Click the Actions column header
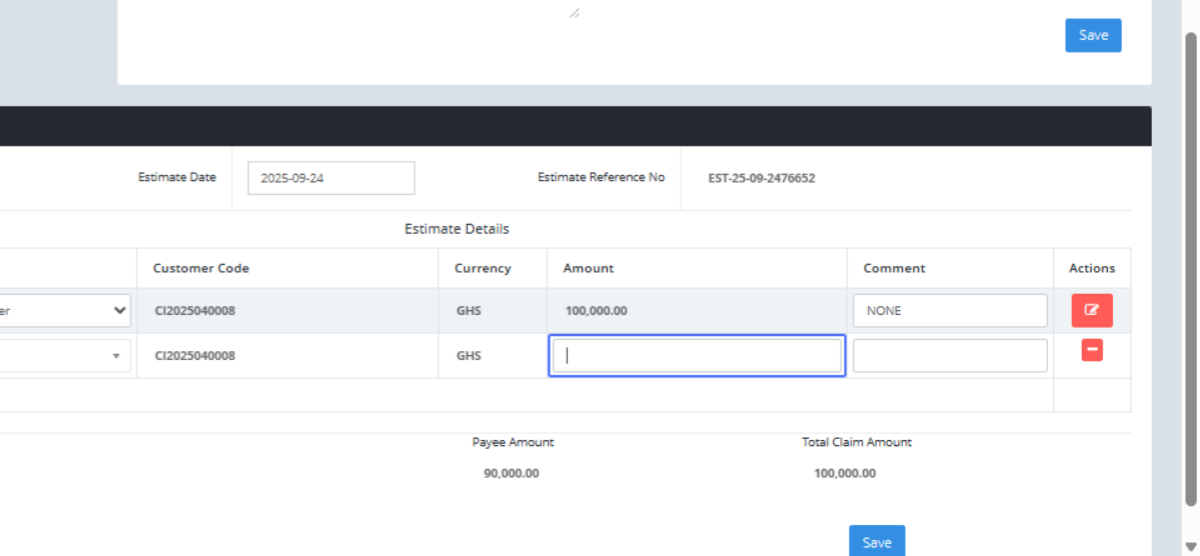Screen dimensions: 1200x556 point(1092,268)
